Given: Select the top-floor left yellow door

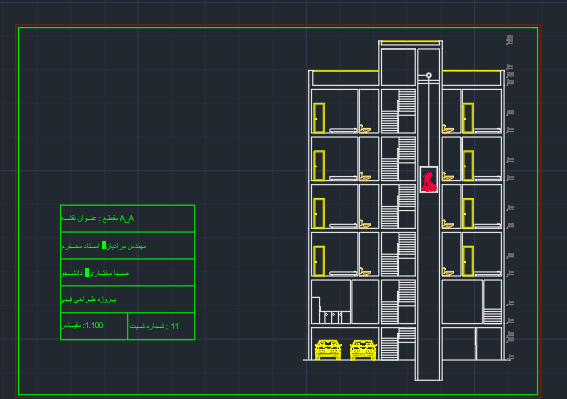Looking at the screenshot, I should pos(319,118).
